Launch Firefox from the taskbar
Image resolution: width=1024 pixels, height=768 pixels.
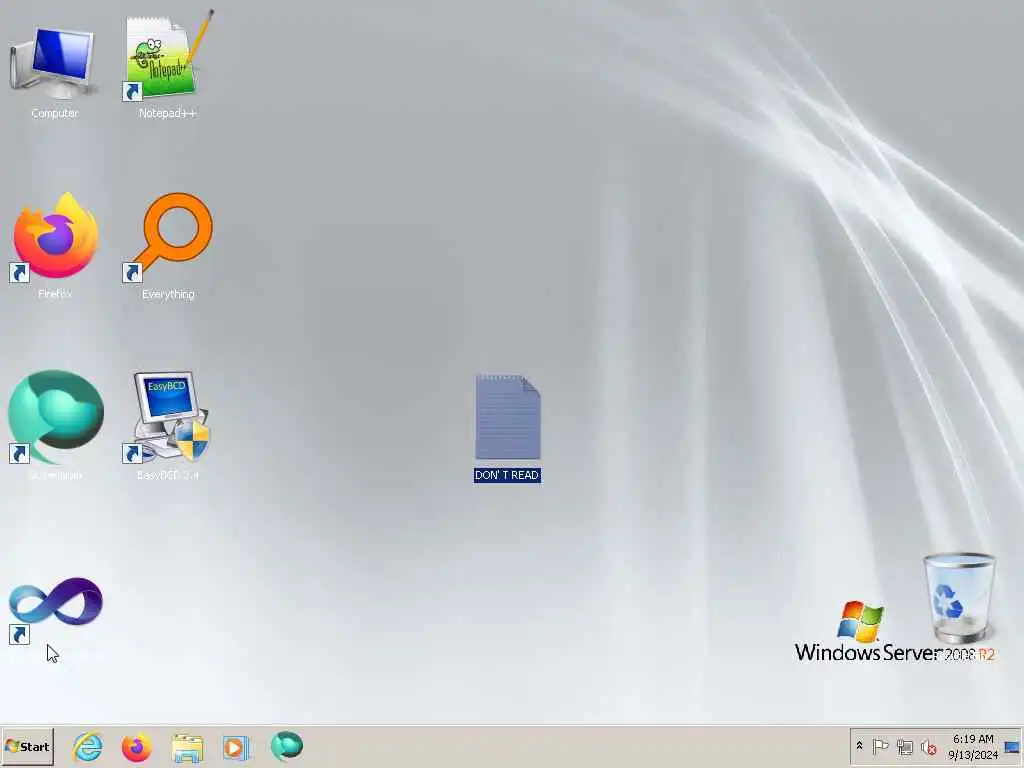pyautogui.click(x=136, y=747)
